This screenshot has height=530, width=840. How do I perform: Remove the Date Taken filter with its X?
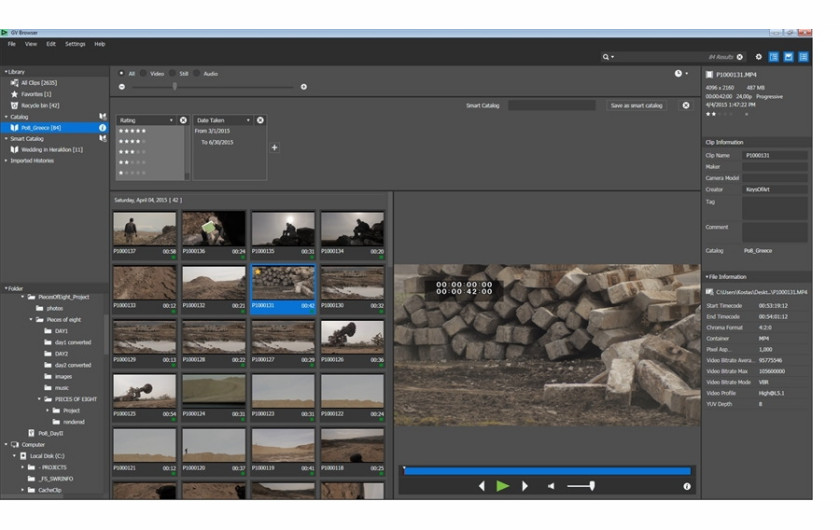click(x=260, y=120)
